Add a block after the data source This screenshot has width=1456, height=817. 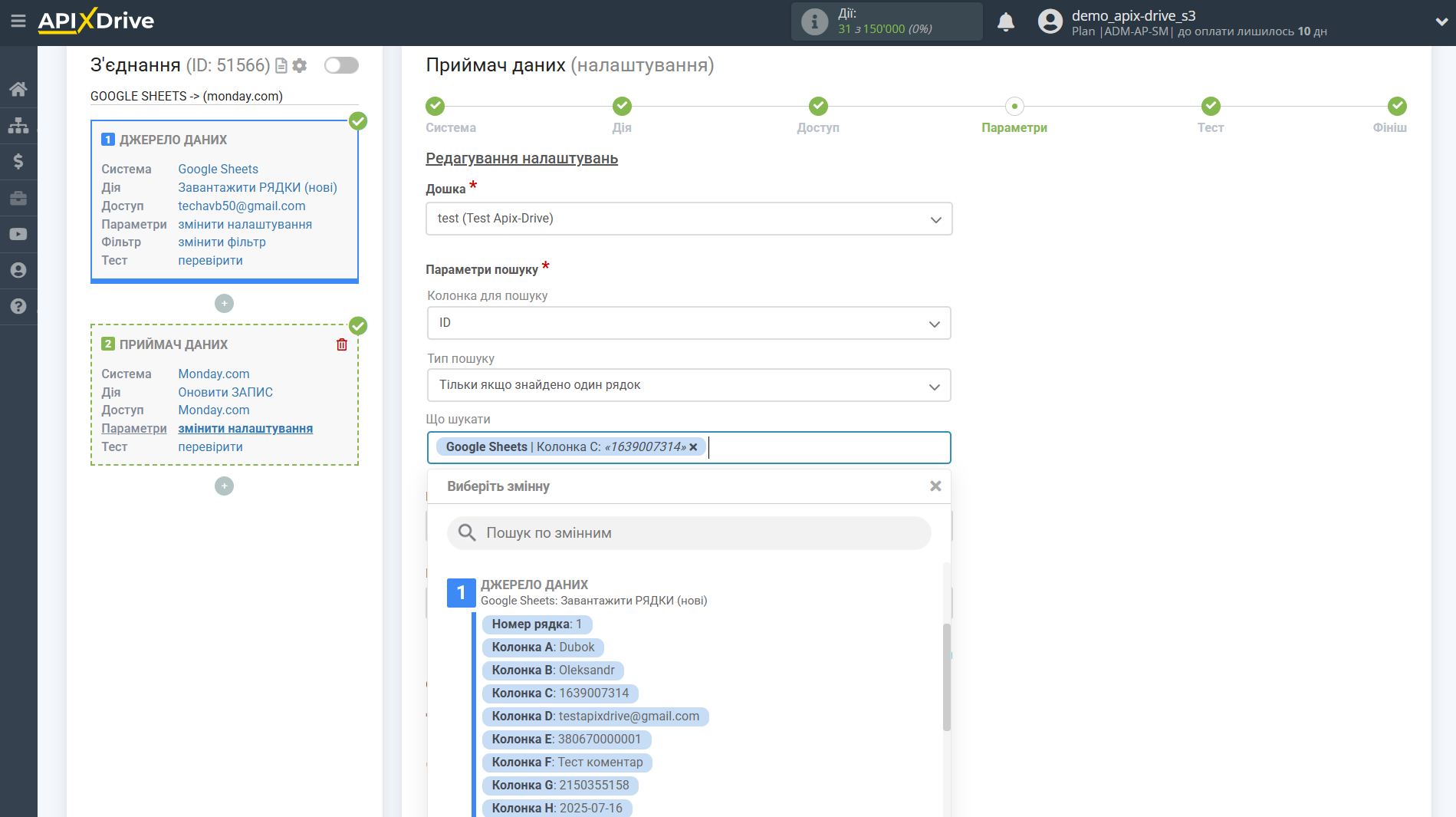pos(224,304)
